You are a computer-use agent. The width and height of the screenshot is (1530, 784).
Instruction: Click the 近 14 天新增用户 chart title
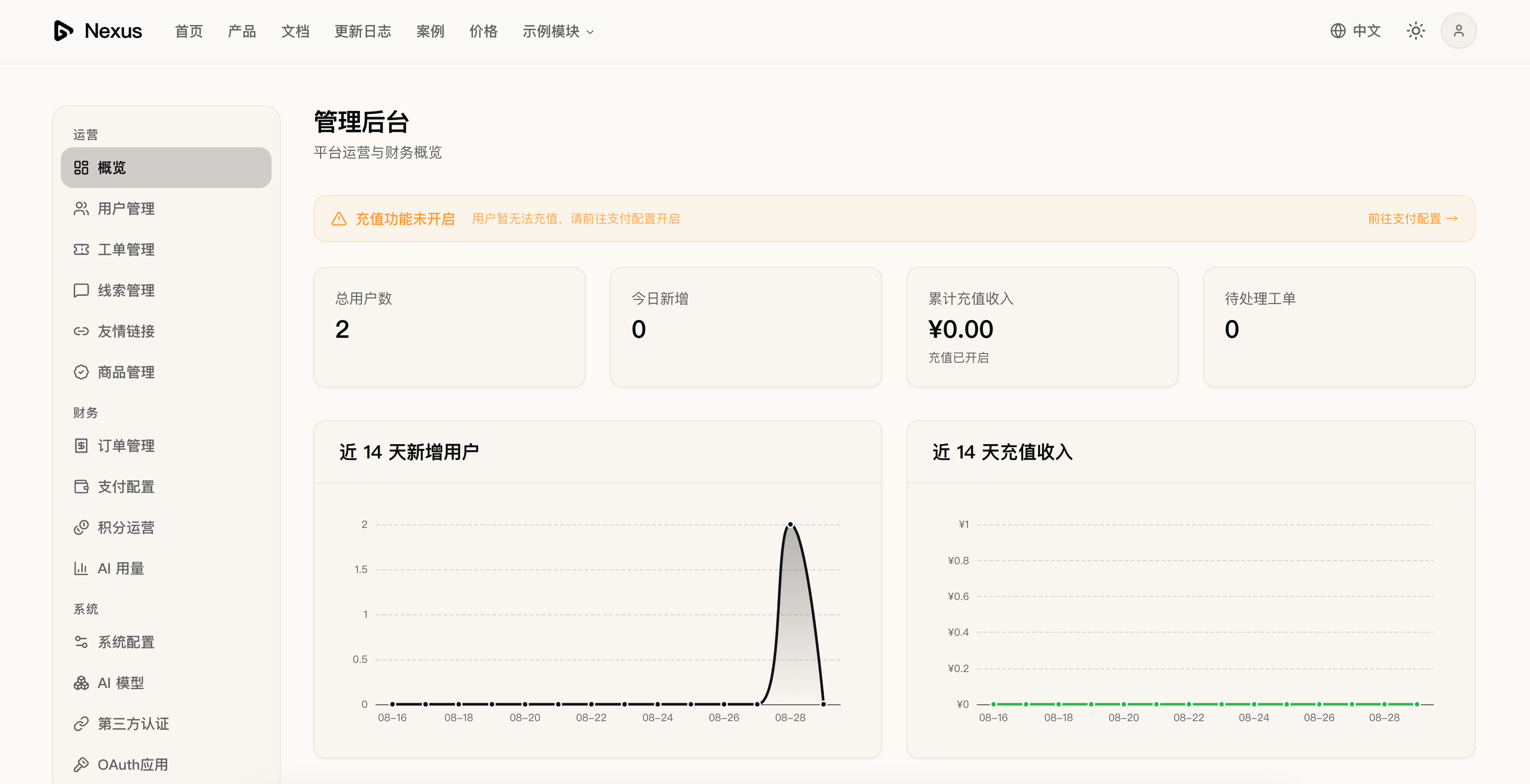409,452
